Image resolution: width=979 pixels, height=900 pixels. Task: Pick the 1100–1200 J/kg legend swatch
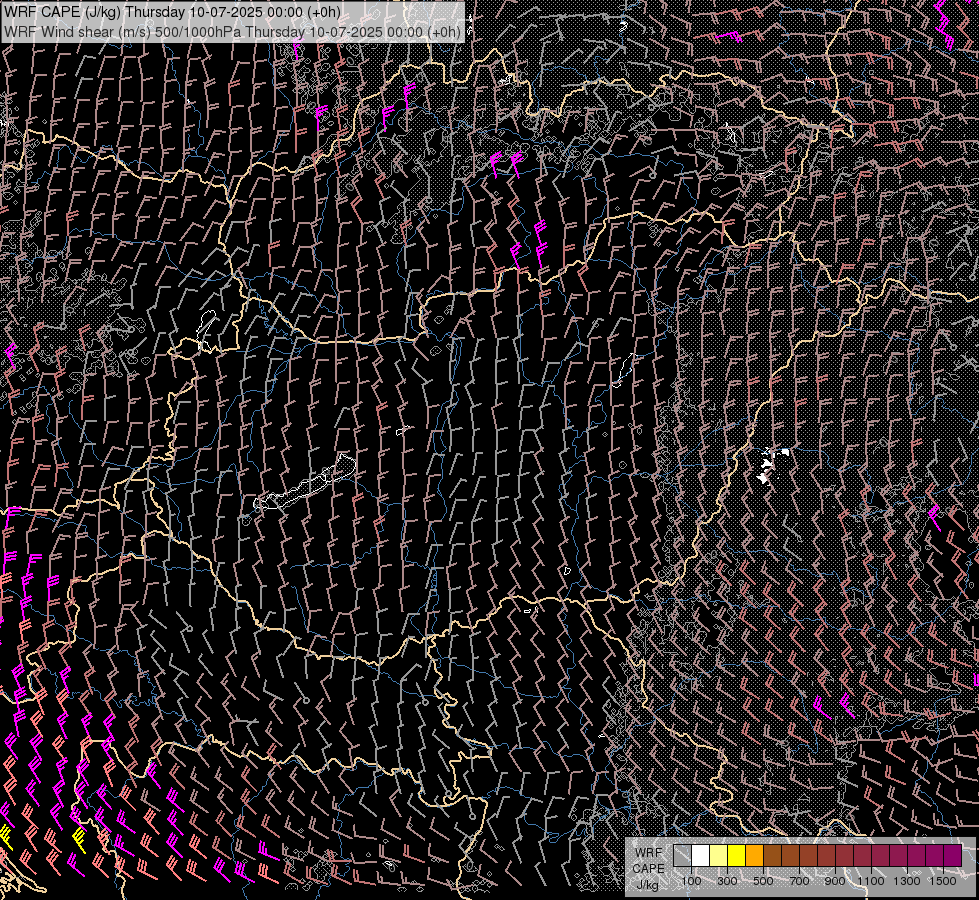[880, 856]
